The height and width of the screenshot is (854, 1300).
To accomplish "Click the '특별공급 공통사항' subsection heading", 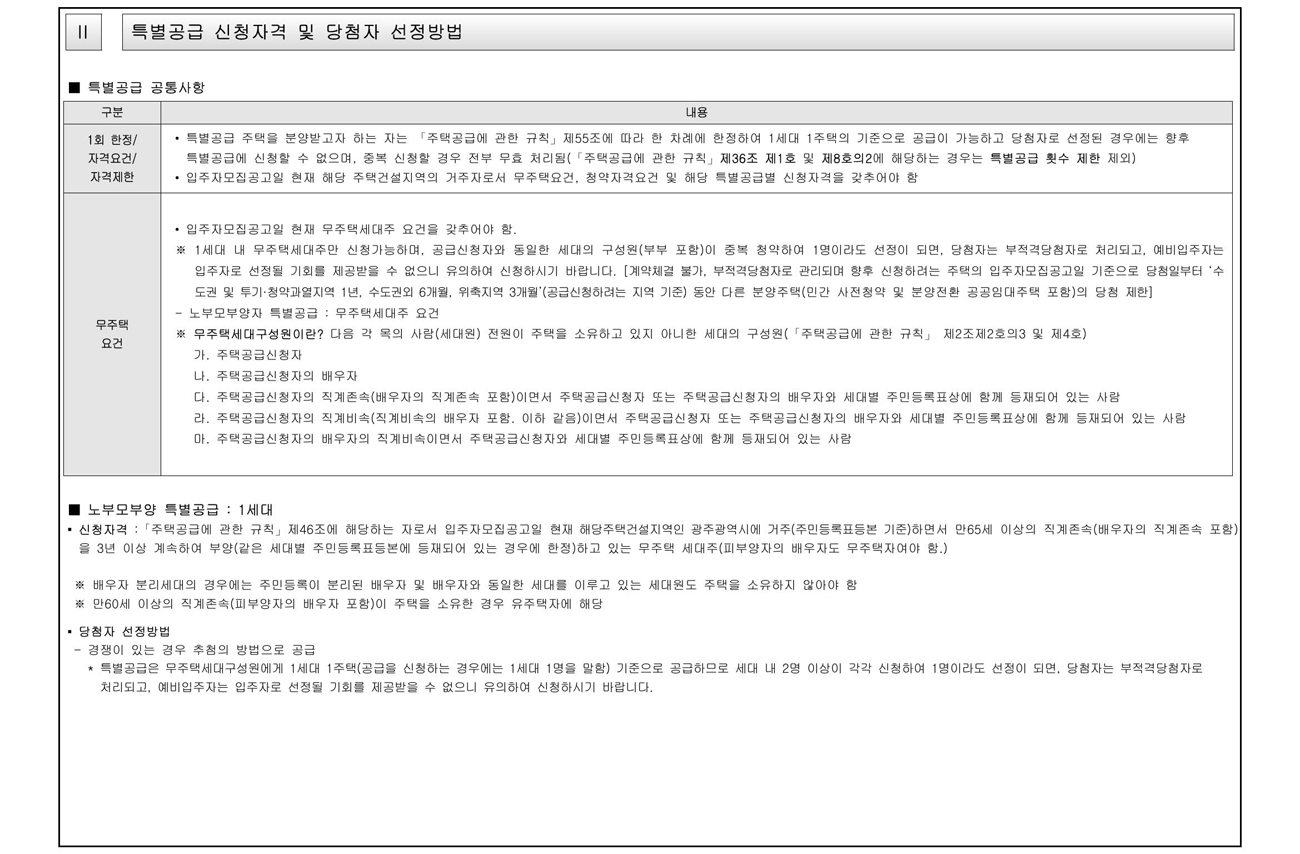I will point(136,89).
